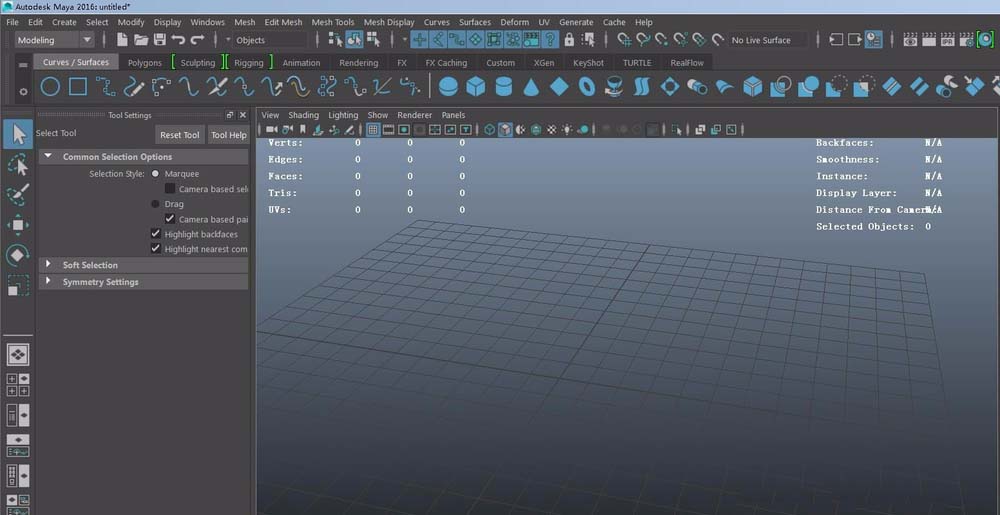Open the Windows menu
The width and height of the screenshot is (1000, 515).
coord(208,22)
